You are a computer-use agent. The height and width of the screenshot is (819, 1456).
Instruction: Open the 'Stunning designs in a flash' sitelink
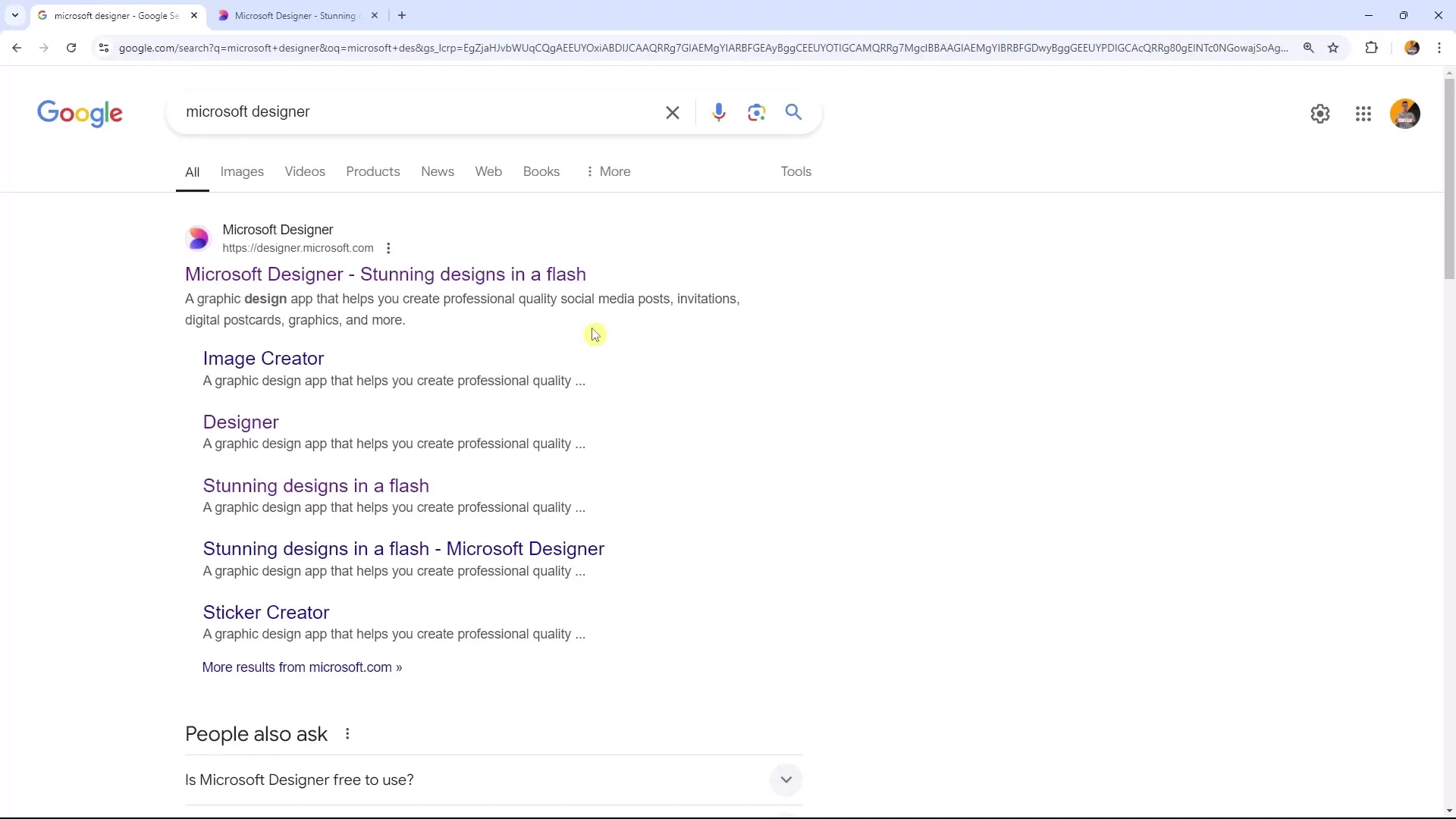[x=315, y=485]
